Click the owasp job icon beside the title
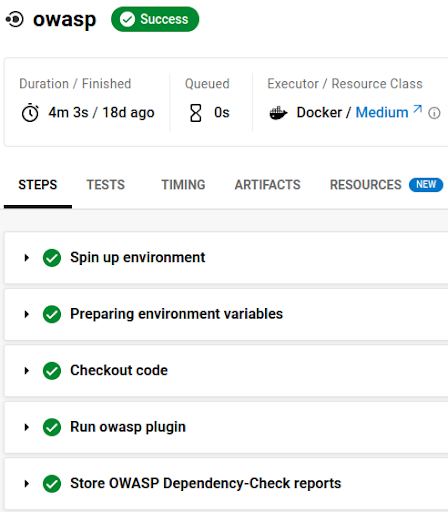This screenshot has width=448, height=512. tap(15, 19)
